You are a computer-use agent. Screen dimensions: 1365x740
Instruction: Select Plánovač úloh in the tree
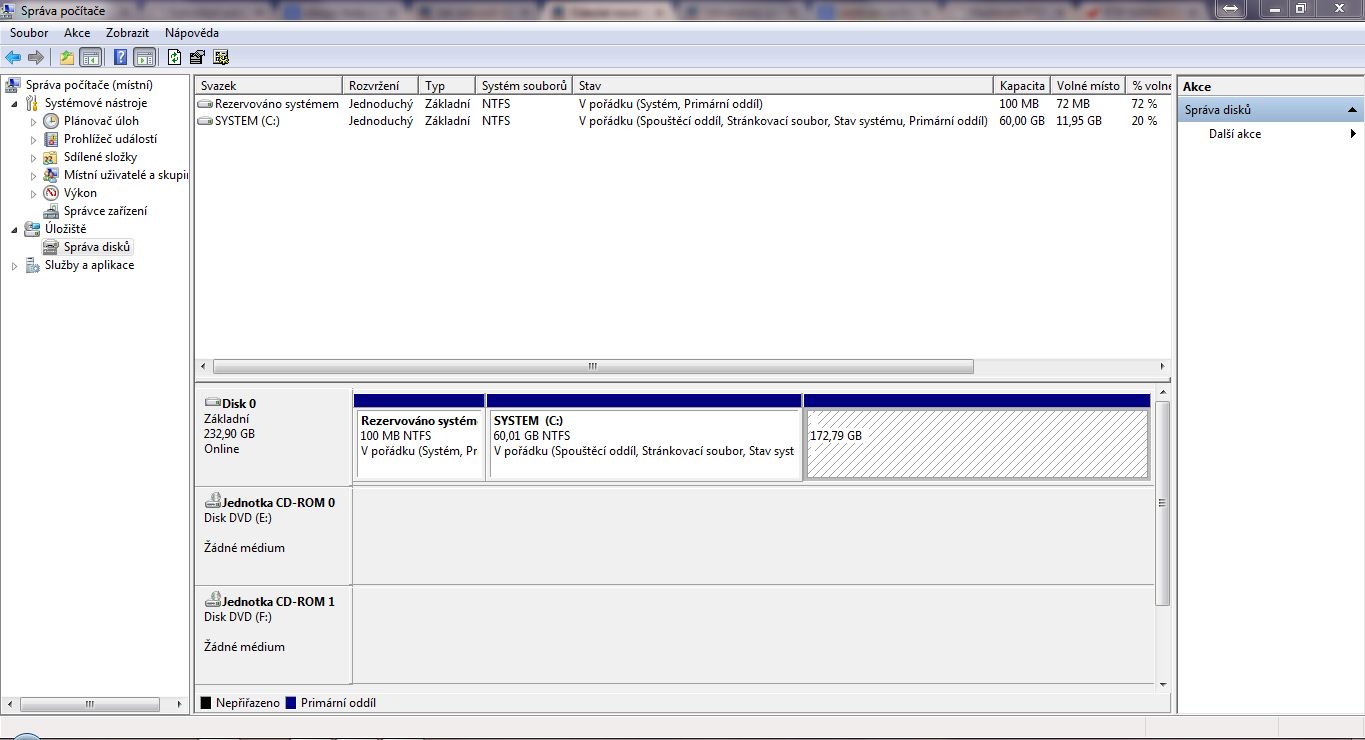[100, 121]
